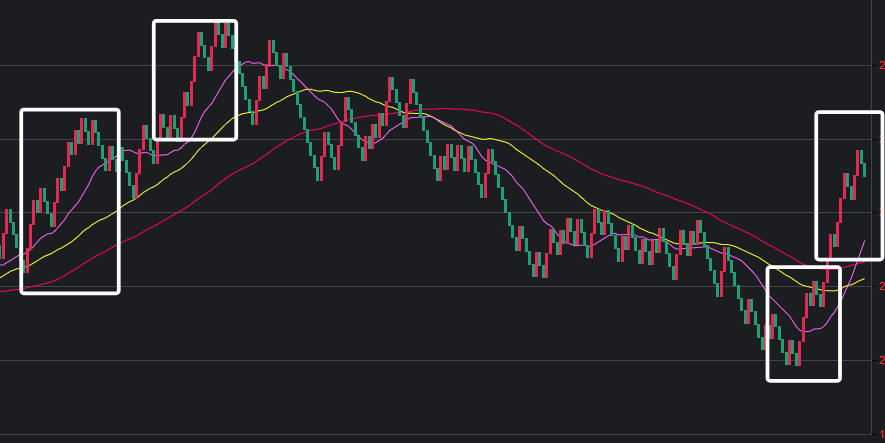The image size is (885, 443).
Task: Click the purple line's lowest dip in the bottom box
Action: coord(804,327)
